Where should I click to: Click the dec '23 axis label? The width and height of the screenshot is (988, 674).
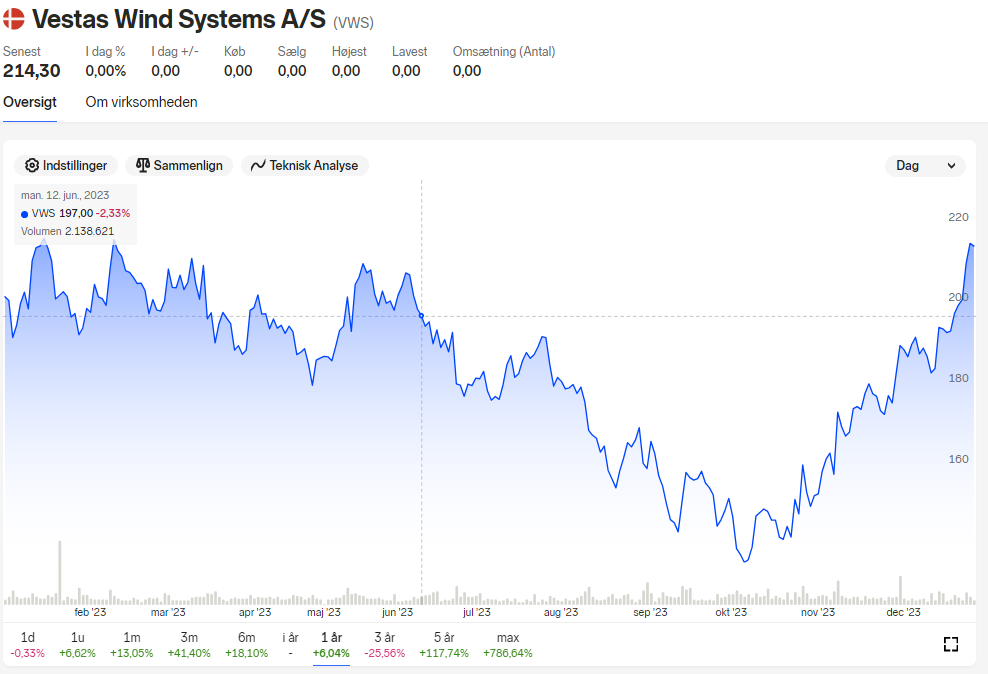(903, 612)
